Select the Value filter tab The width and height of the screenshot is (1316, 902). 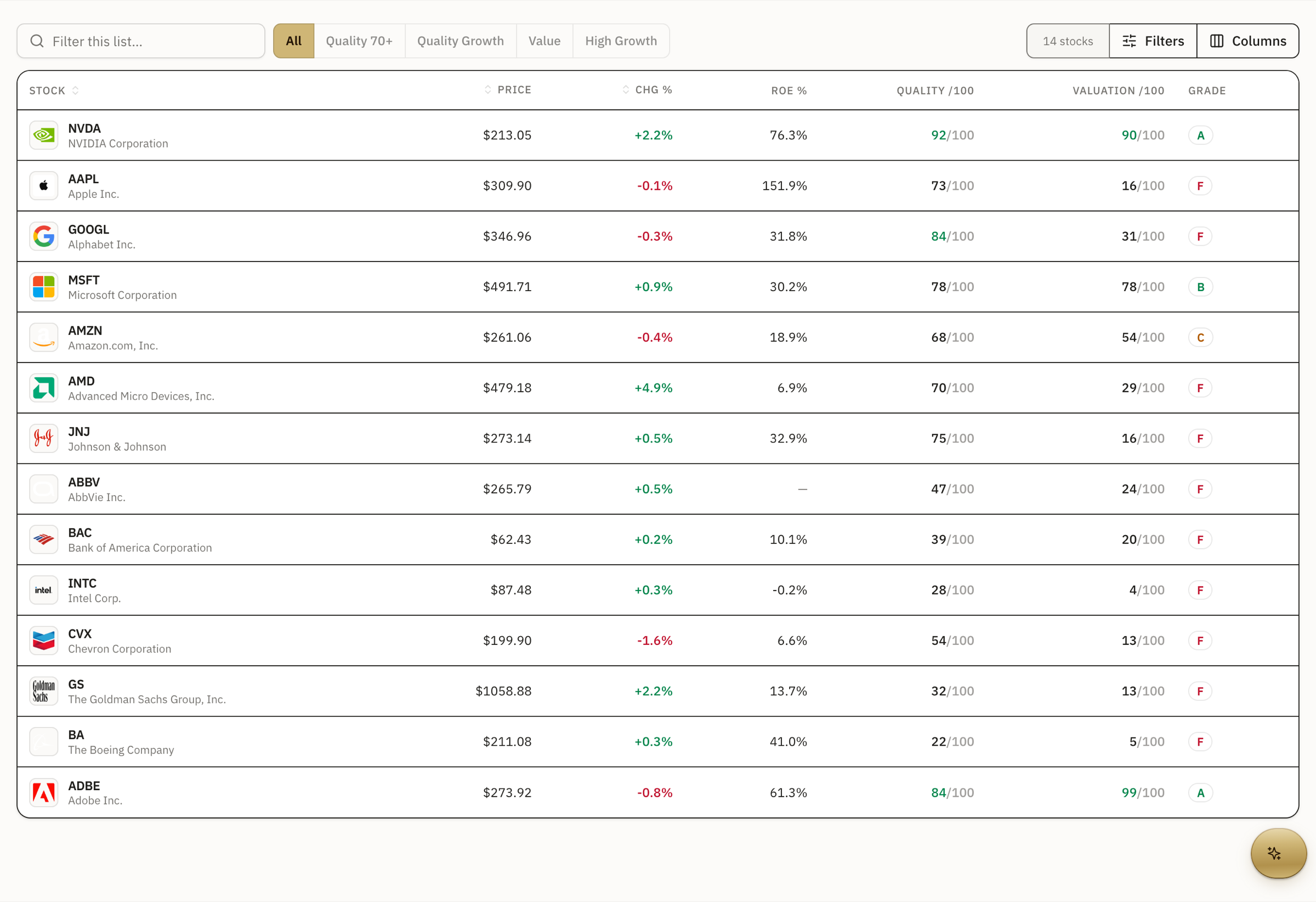(544, 41)
